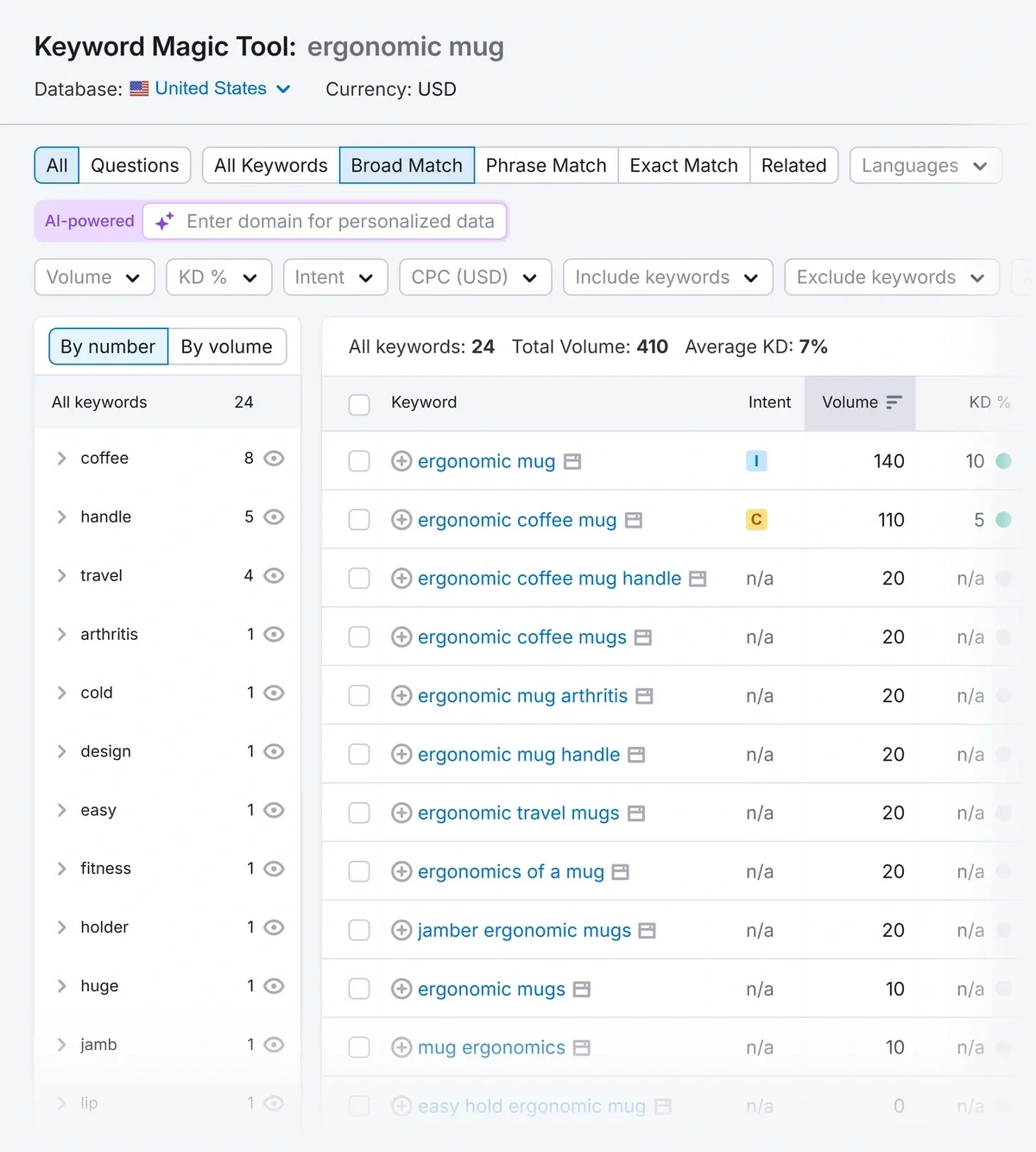1036x1152 pixels.
Task: Click the US flag icon next to Database
Action: coord(139,87)
